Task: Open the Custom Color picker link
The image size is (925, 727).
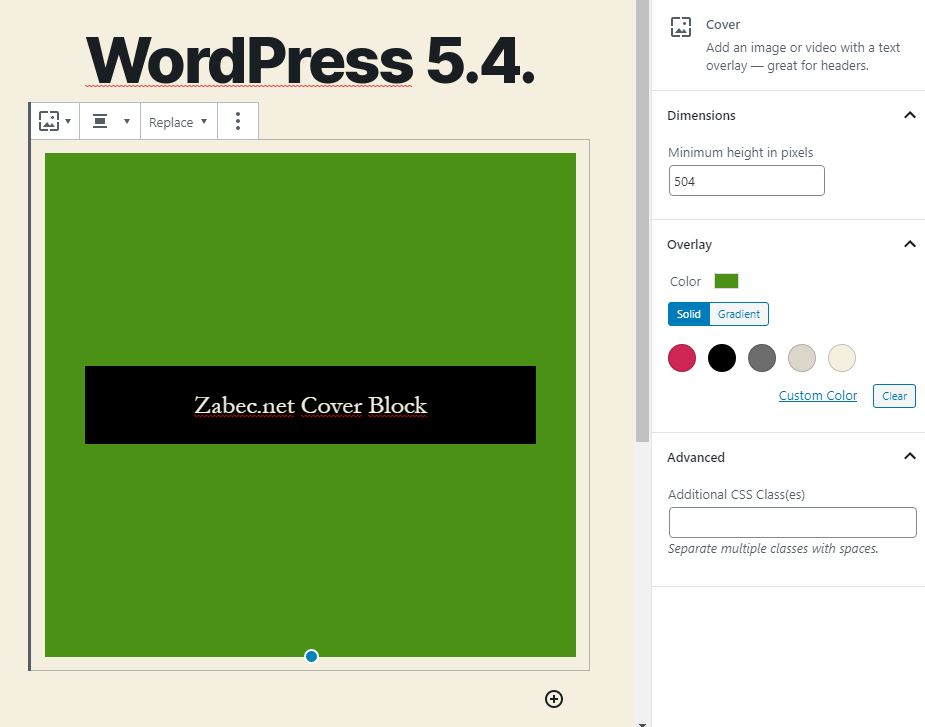Action: 817,395
